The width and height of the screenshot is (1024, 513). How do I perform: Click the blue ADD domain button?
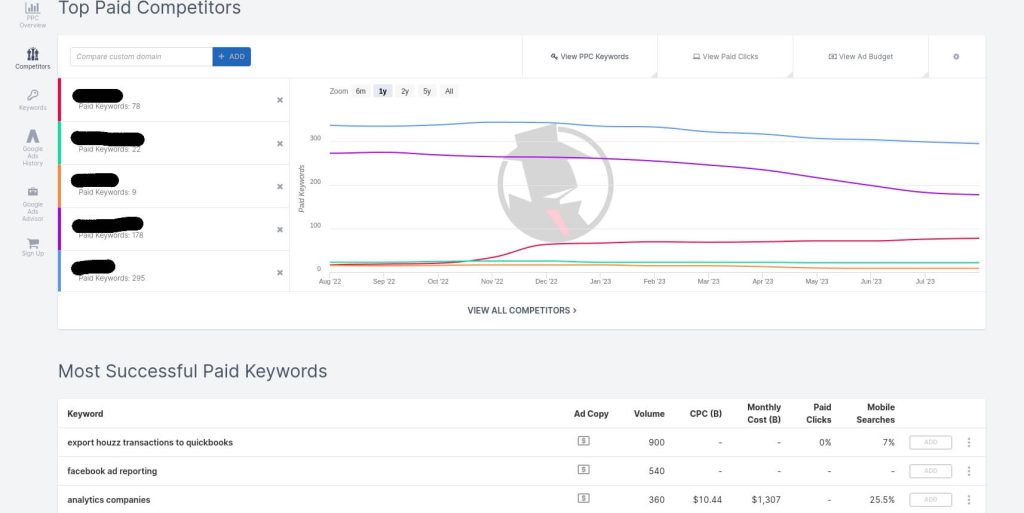click(x=231, y=57)
